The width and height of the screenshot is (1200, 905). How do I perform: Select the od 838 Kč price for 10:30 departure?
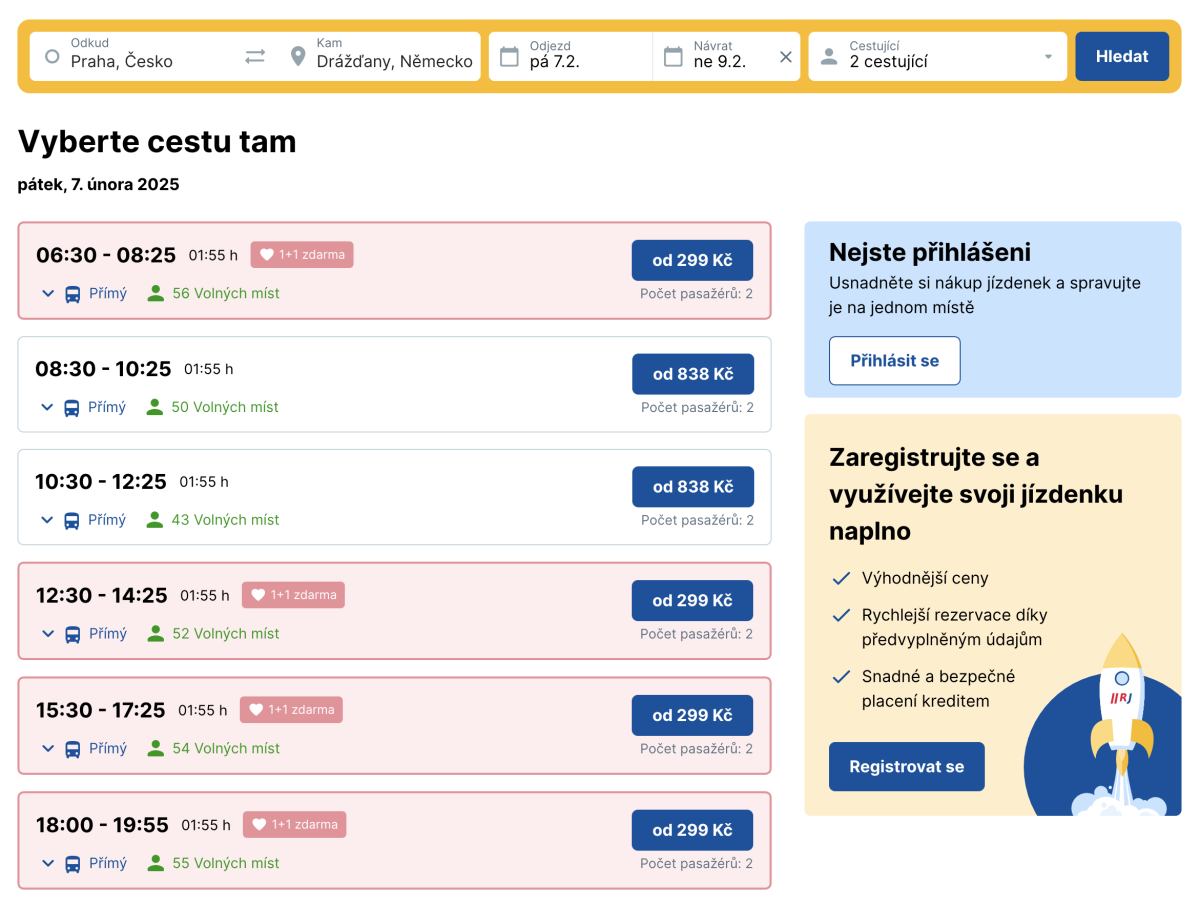[x=692, y=487]
